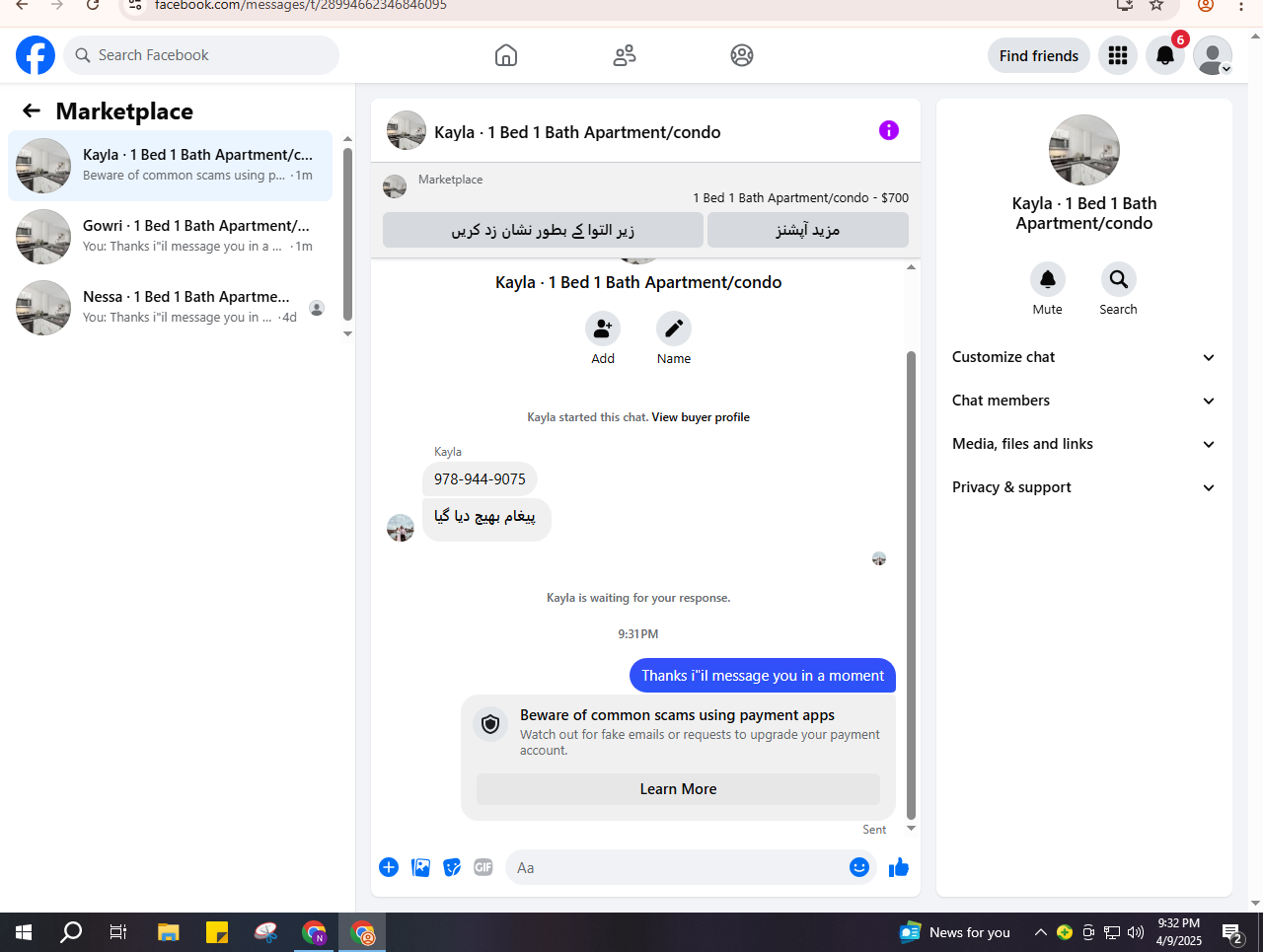Bookmark page with browser star icon
The width and height of the screenshot is (1263, 952).
click(x=1156, y=5)
